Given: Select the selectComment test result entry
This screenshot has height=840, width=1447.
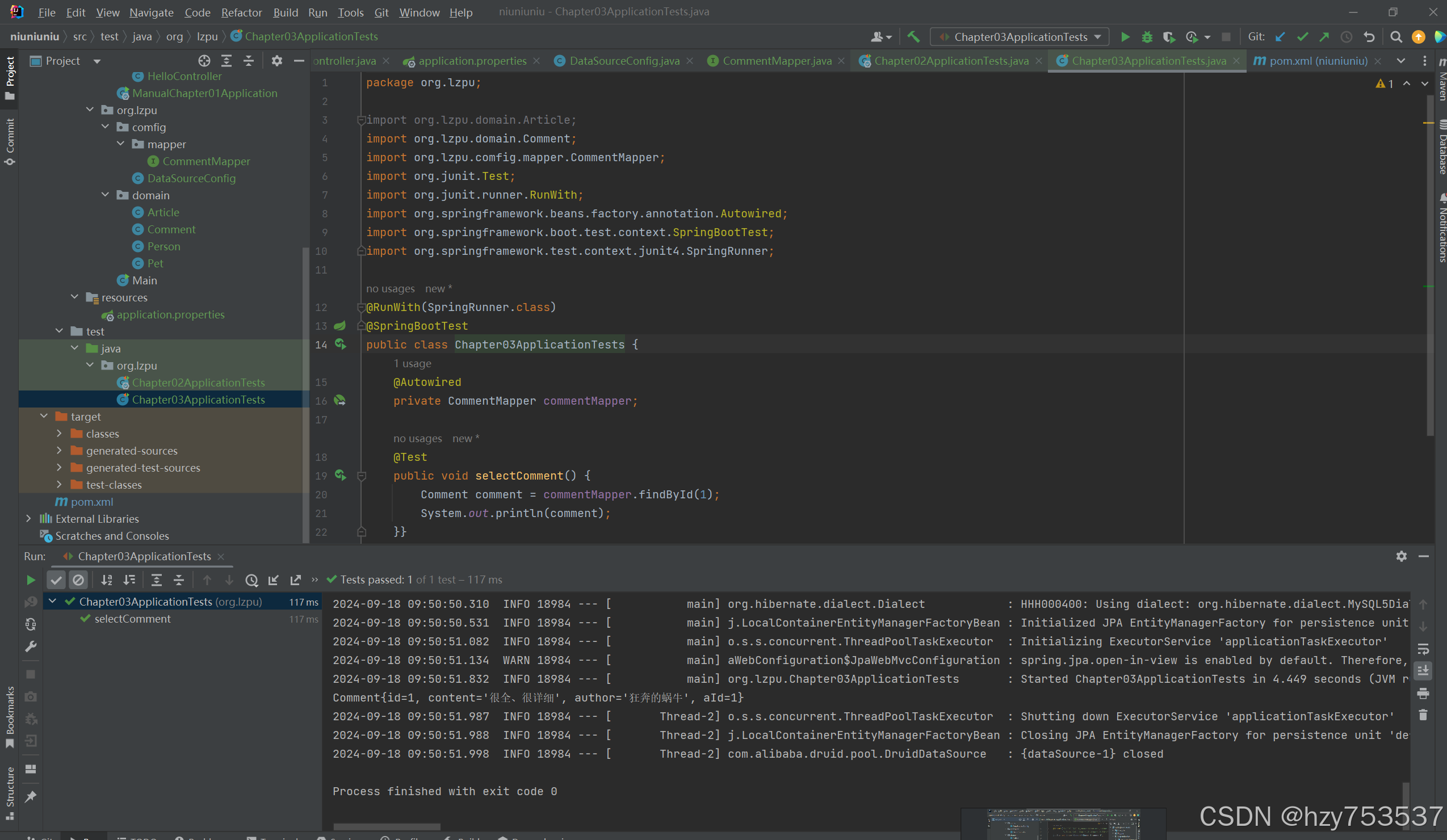Looking at the screenshot, I should point(132,619).
